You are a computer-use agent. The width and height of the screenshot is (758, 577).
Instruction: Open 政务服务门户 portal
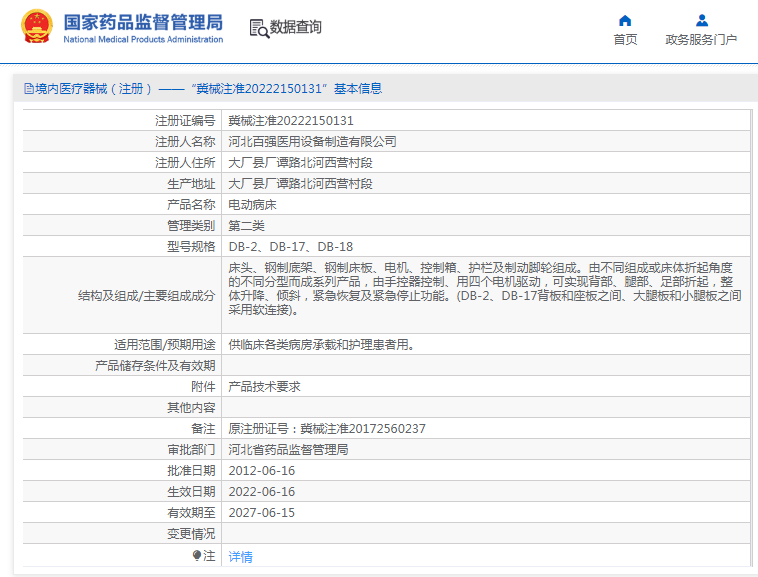(x=701, y=40)
